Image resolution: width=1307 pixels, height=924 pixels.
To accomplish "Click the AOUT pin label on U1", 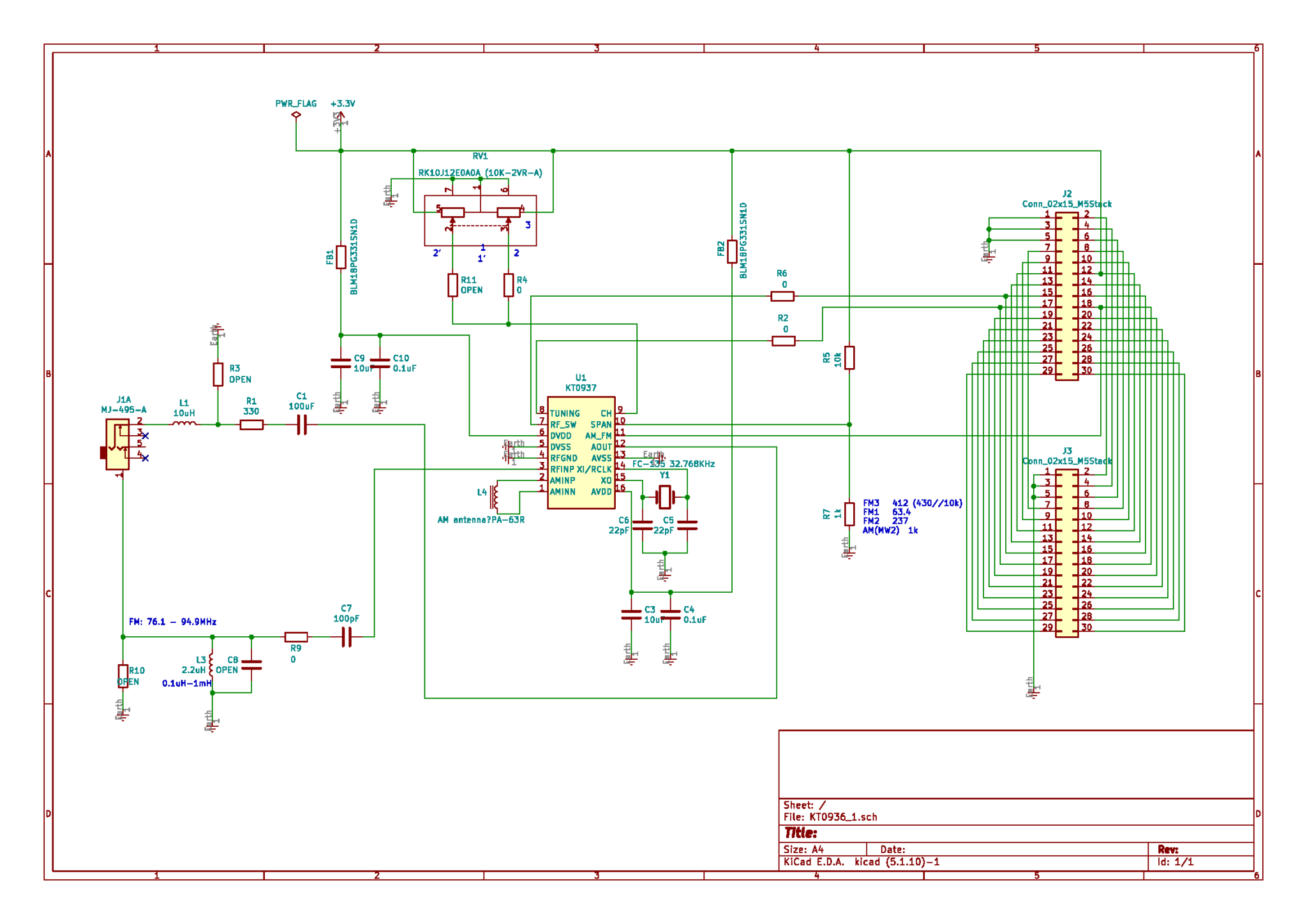I will click(x=601, y=447).
